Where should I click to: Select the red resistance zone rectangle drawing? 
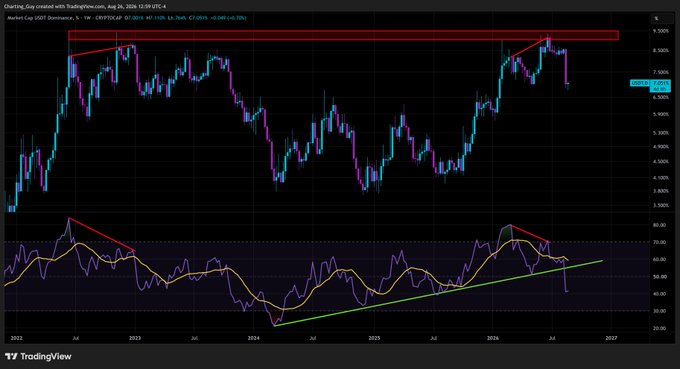343,35
